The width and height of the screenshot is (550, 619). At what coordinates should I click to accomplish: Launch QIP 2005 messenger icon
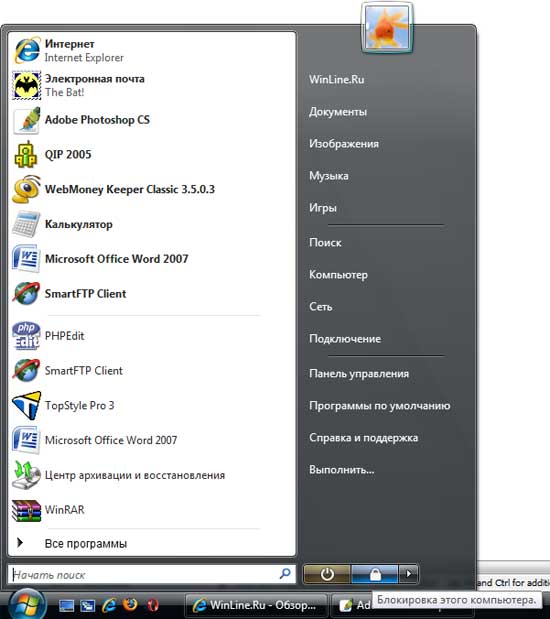tap(26, 154)
